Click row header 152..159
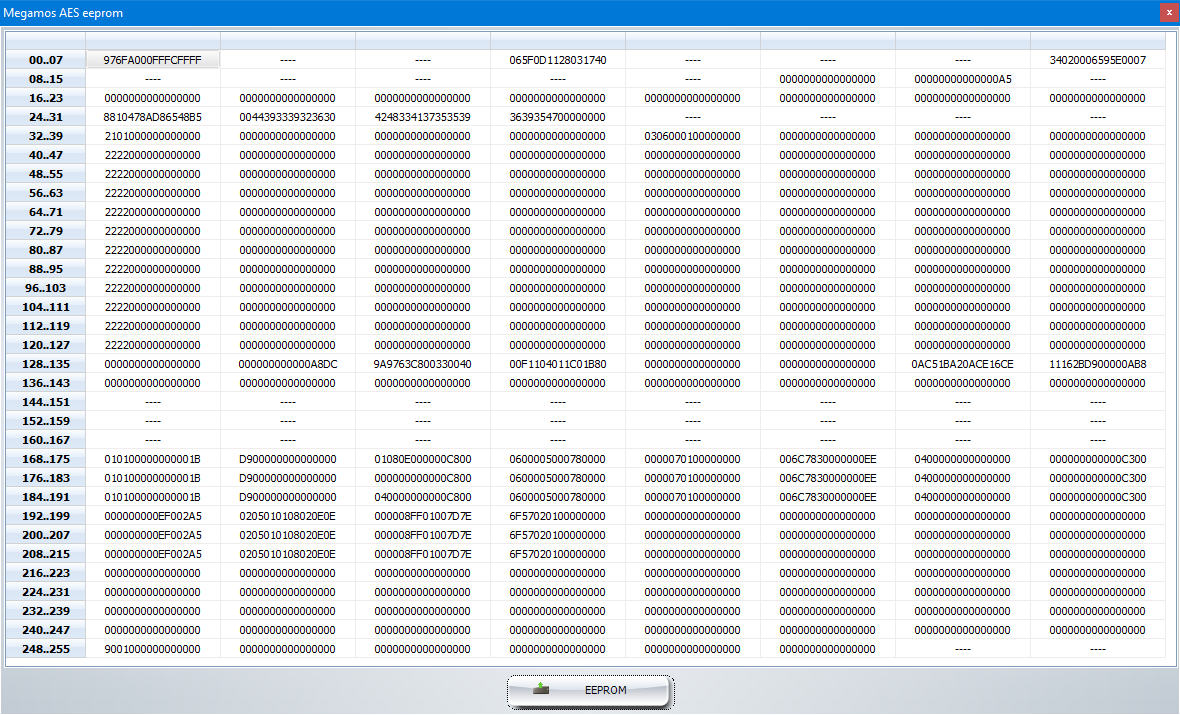 pos(46,421)
